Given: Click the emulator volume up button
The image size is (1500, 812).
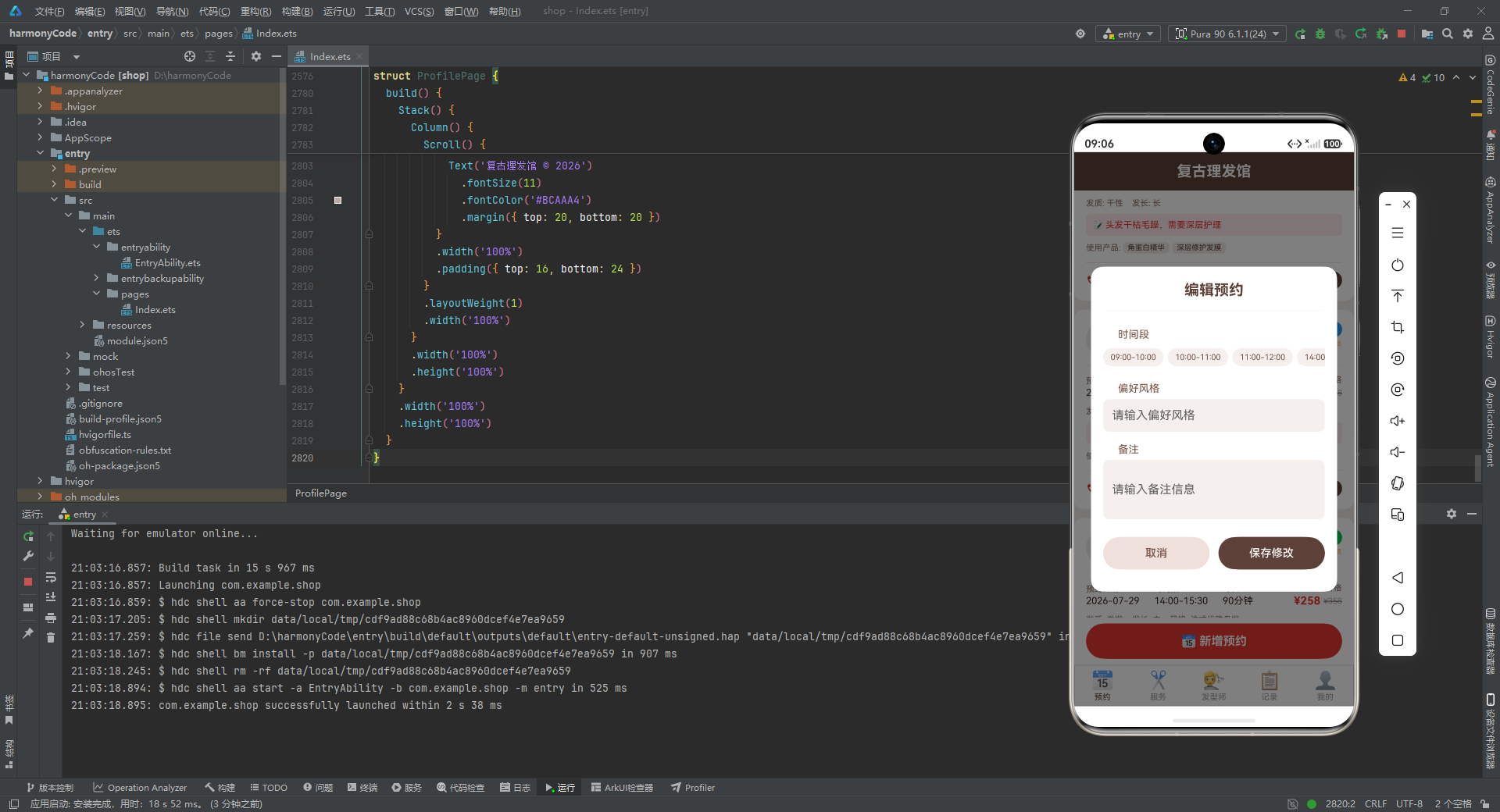Looking at the screenshot, I should point(1398,421).
